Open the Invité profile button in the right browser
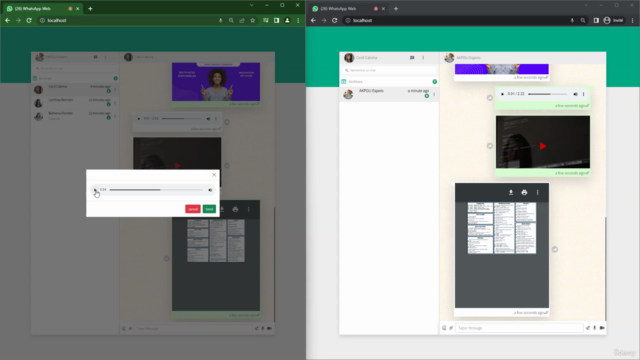Image resolution: width=640 pixels, height=360 pixels. tap(613, 20)
